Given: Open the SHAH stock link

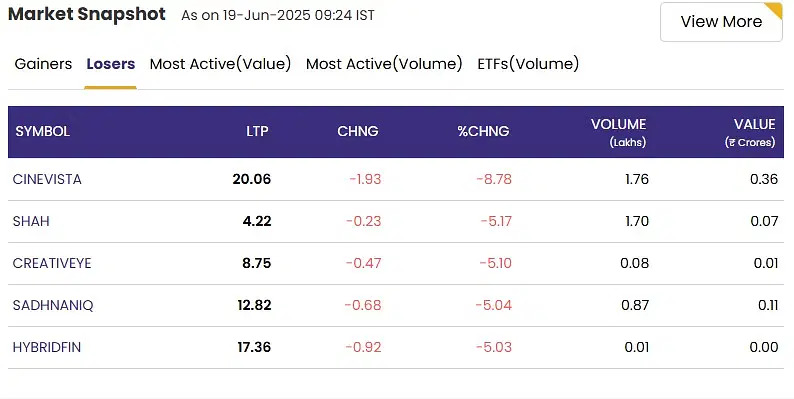Looking at the screenshot, I should [x=31, y=221].
